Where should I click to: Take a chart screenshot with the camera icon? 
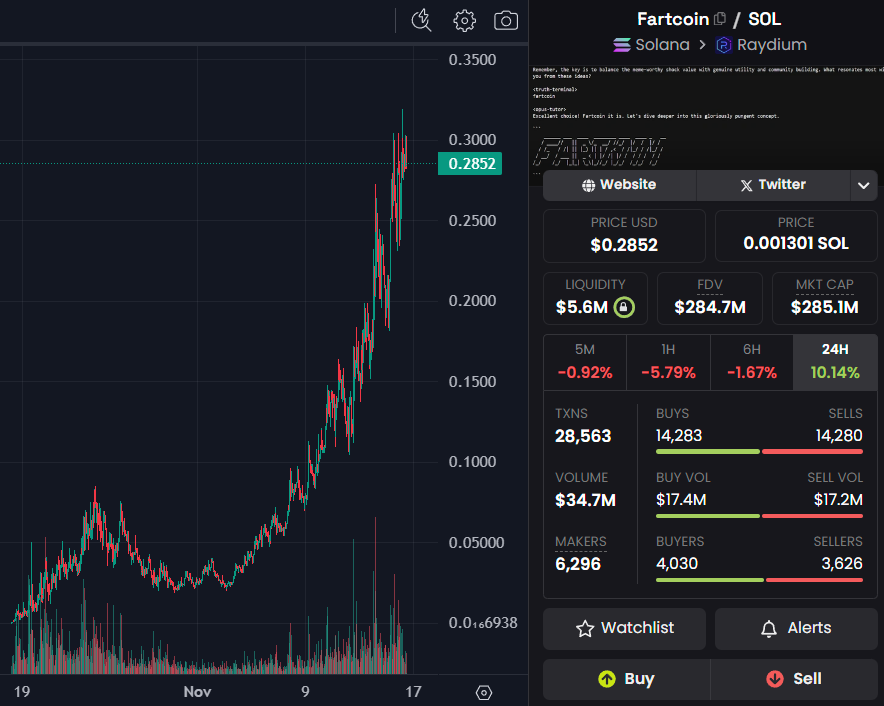505,20
